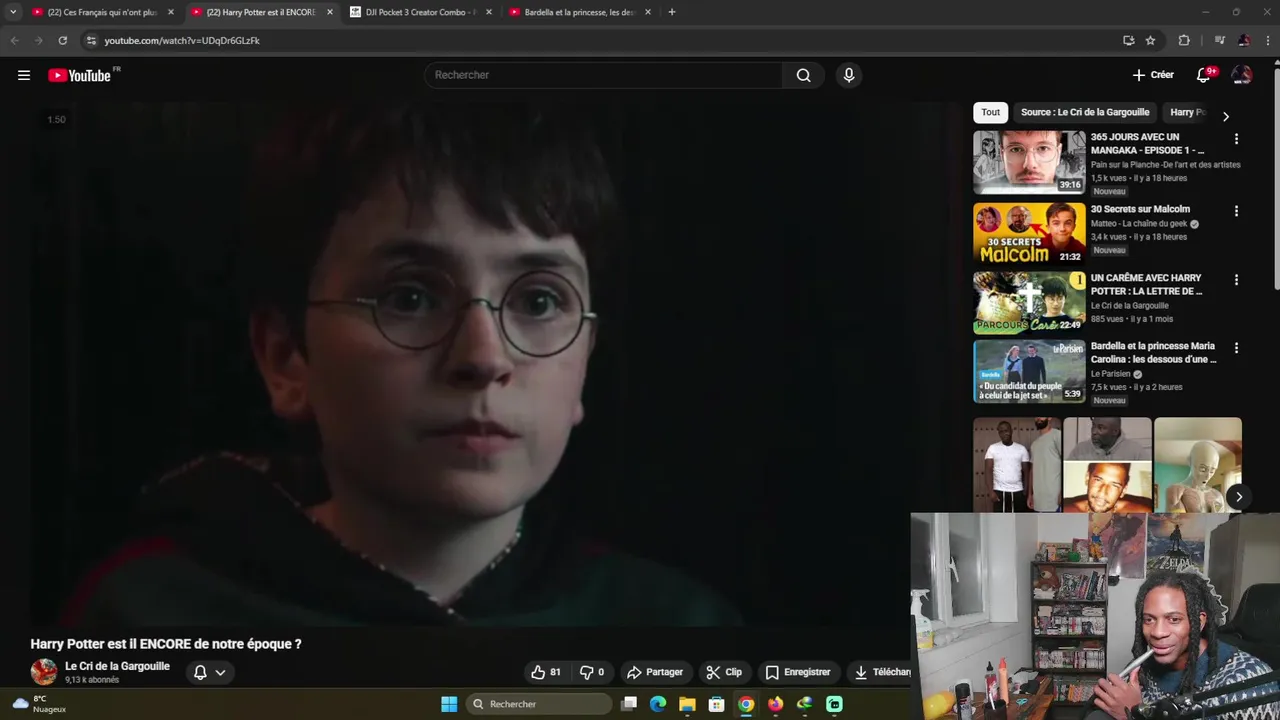Advance the Shorts shelf with next arrow
Screen dimensions: 1280x720
tap(1238, 497)
